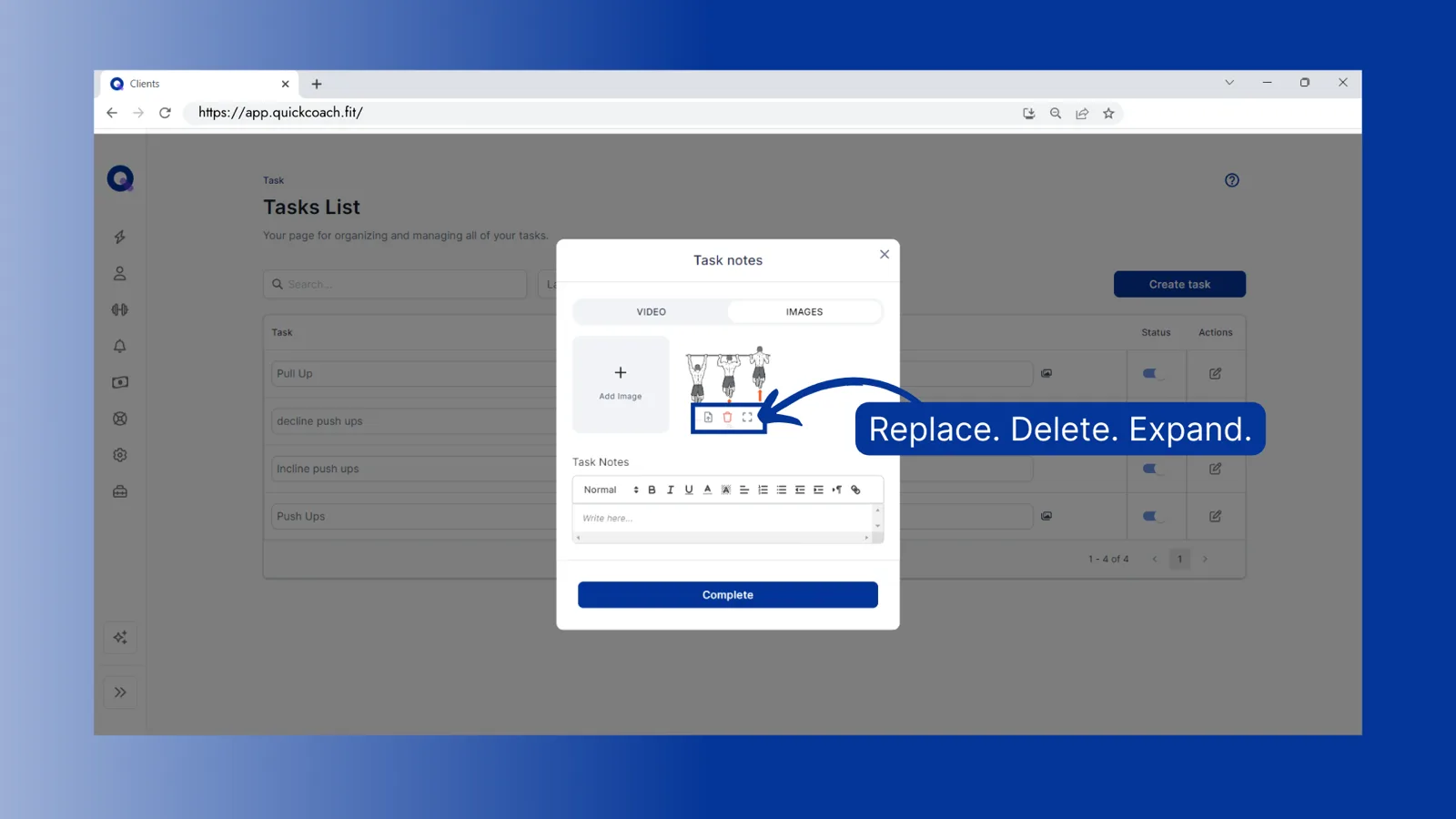
Task: Open the text color picker in notes toolbar
Action: coord(707,490)
